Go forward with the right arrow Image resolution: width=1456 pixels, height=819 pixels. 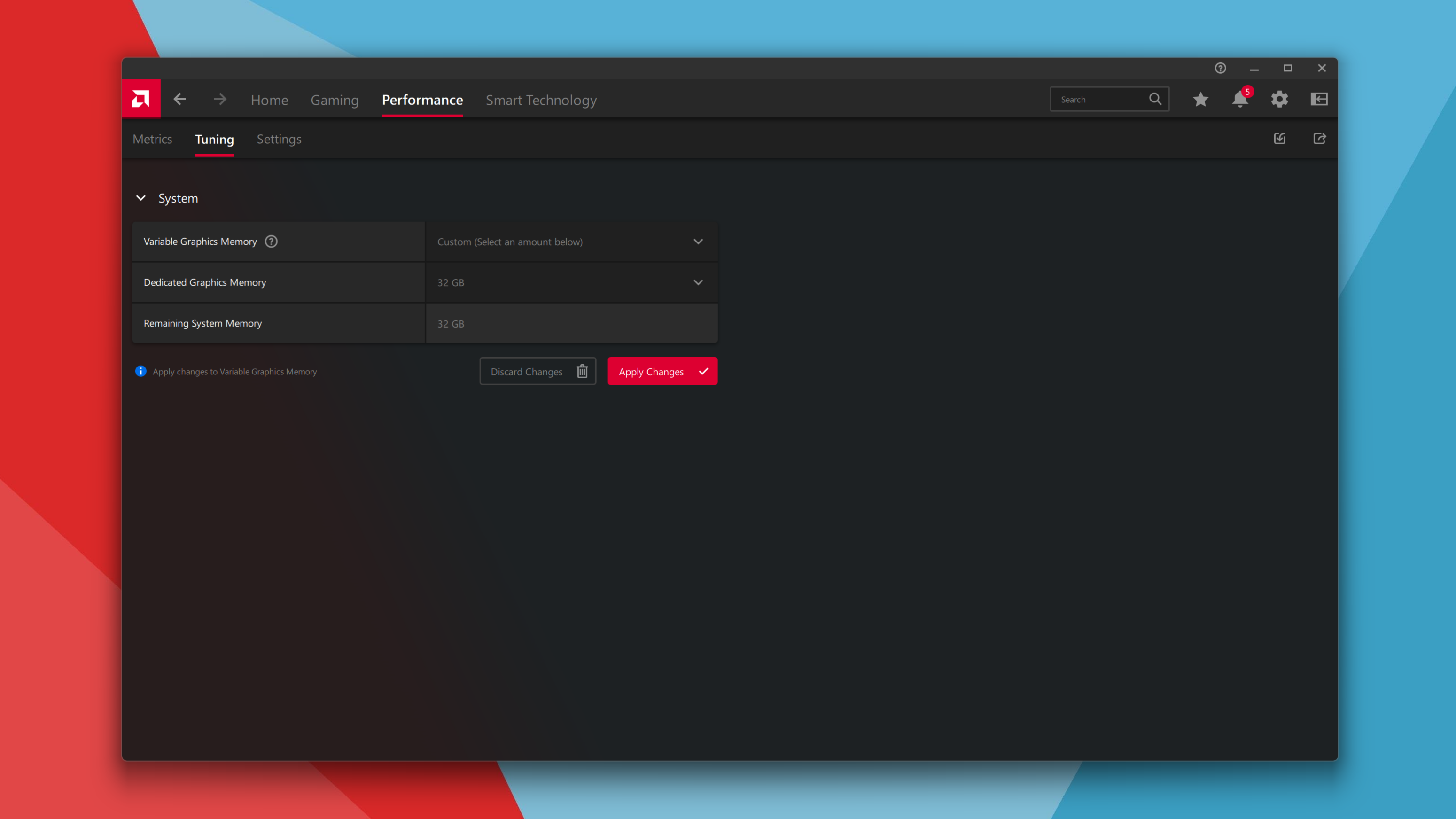pos(220,100)
